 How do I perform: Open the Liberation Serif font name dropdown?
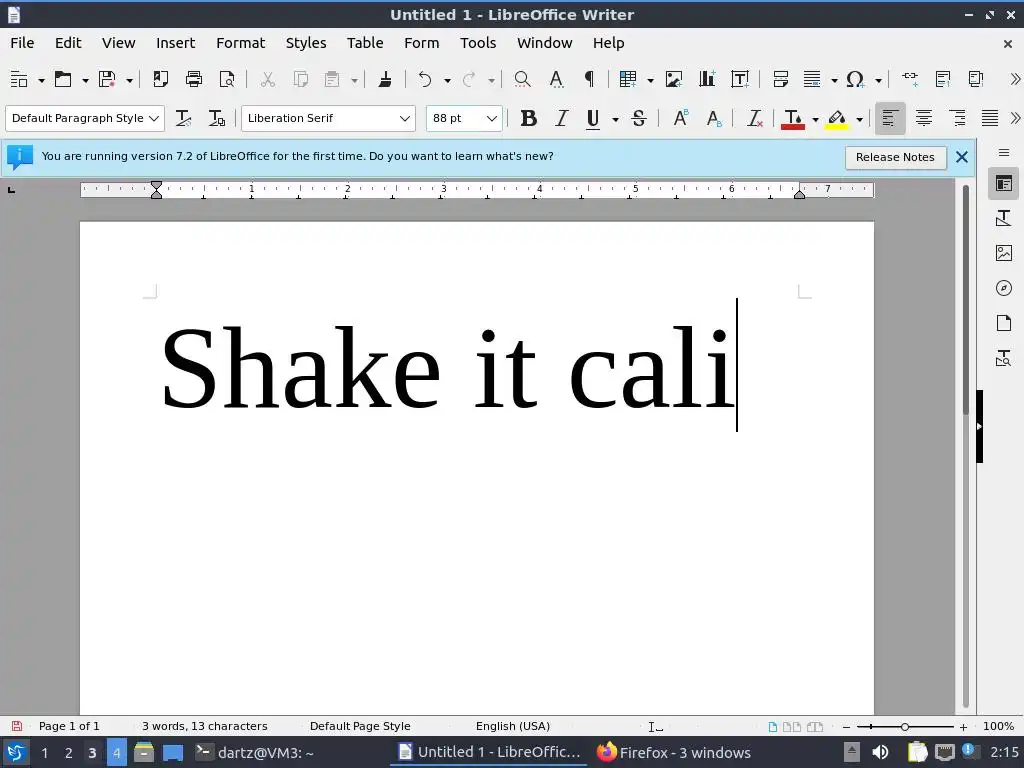click(x=405, y=118)
